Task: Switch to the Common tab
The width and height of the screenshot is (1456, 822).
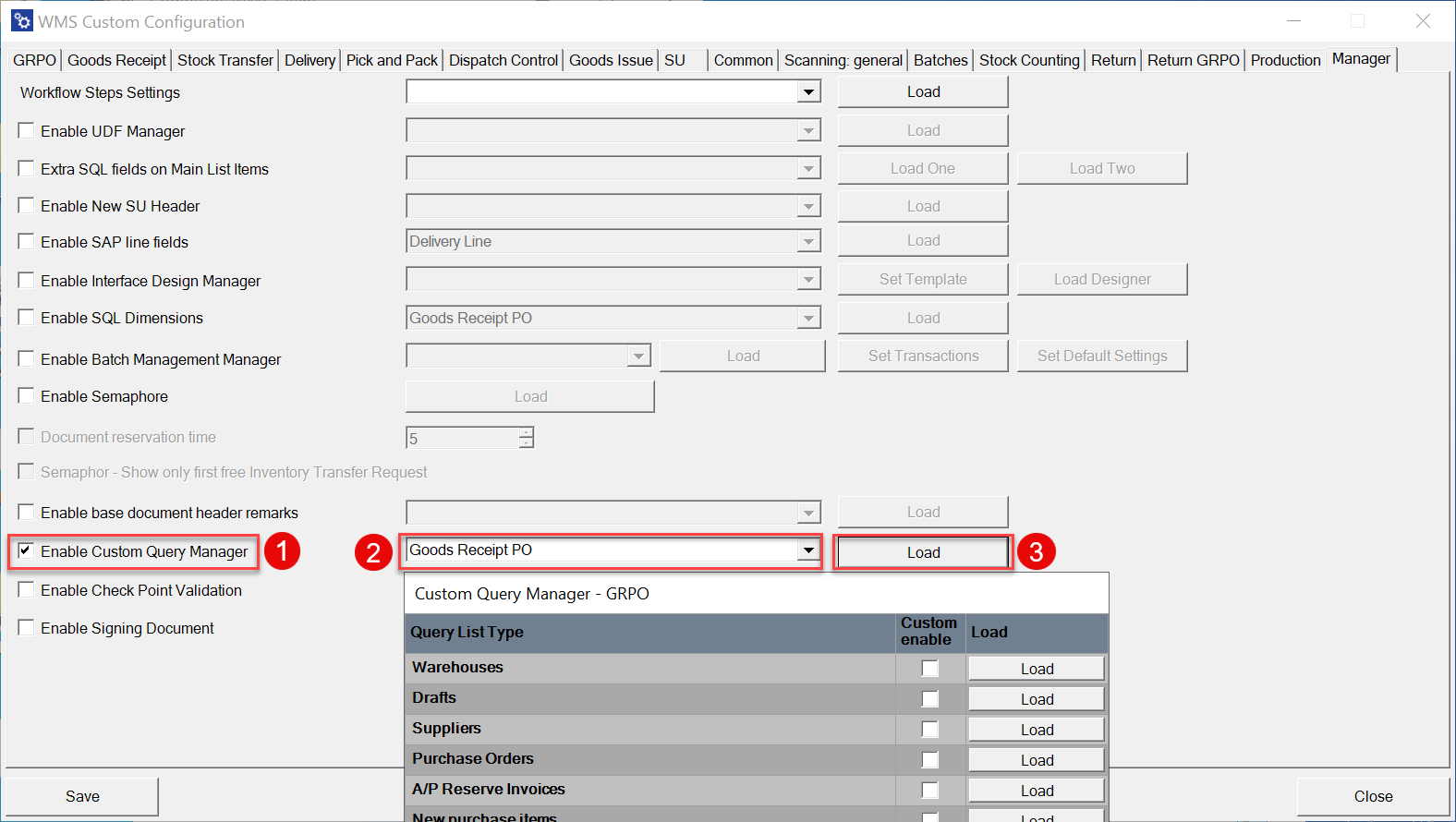Action: point(743,60)
